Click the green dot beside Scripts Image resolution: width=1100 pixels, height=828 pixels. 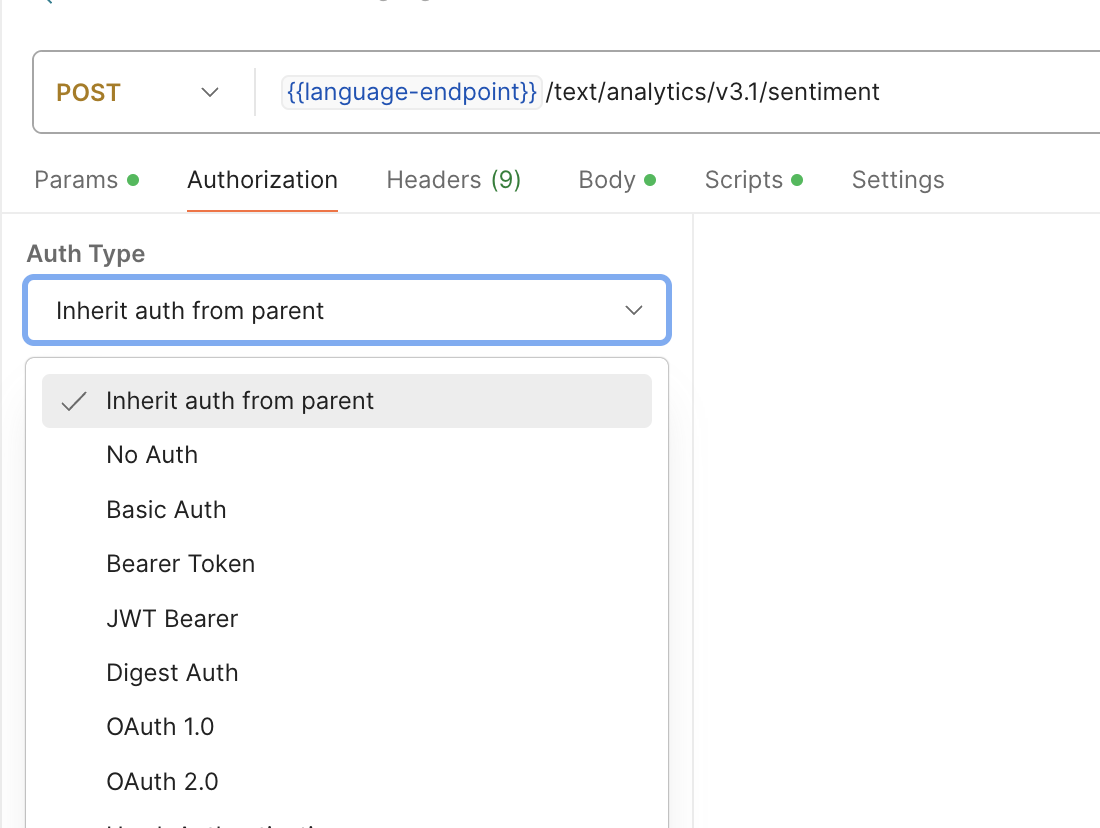(797, 181)
